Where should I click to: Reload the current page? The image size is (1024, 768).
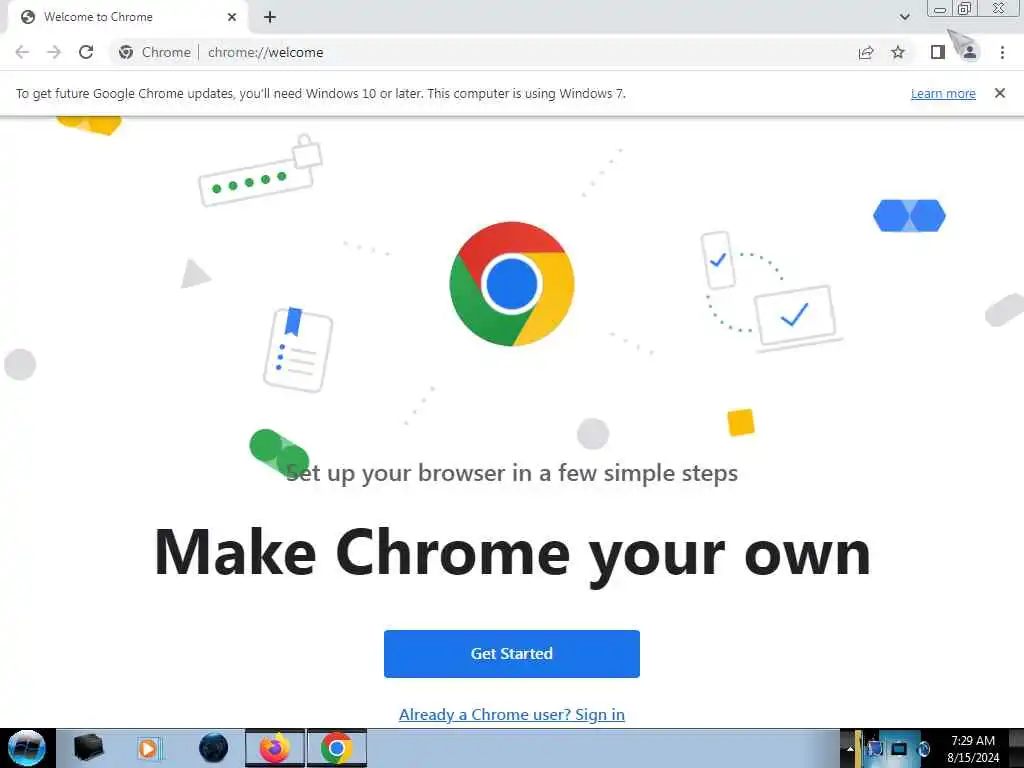[x=86, y=52]
